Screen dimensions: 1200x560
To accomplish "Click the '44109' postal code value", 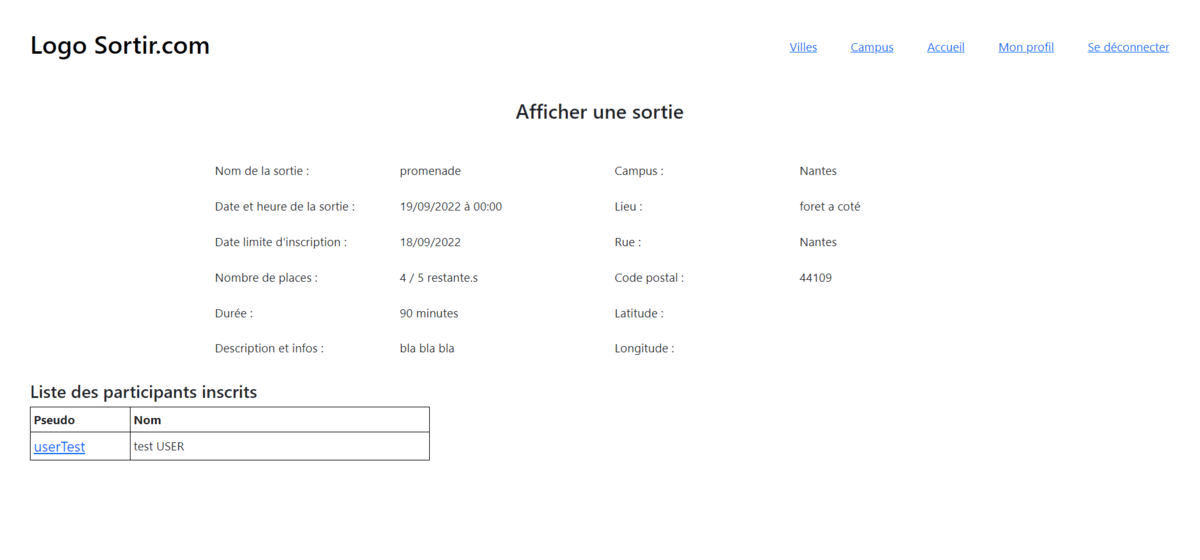I will coord(816,278).
